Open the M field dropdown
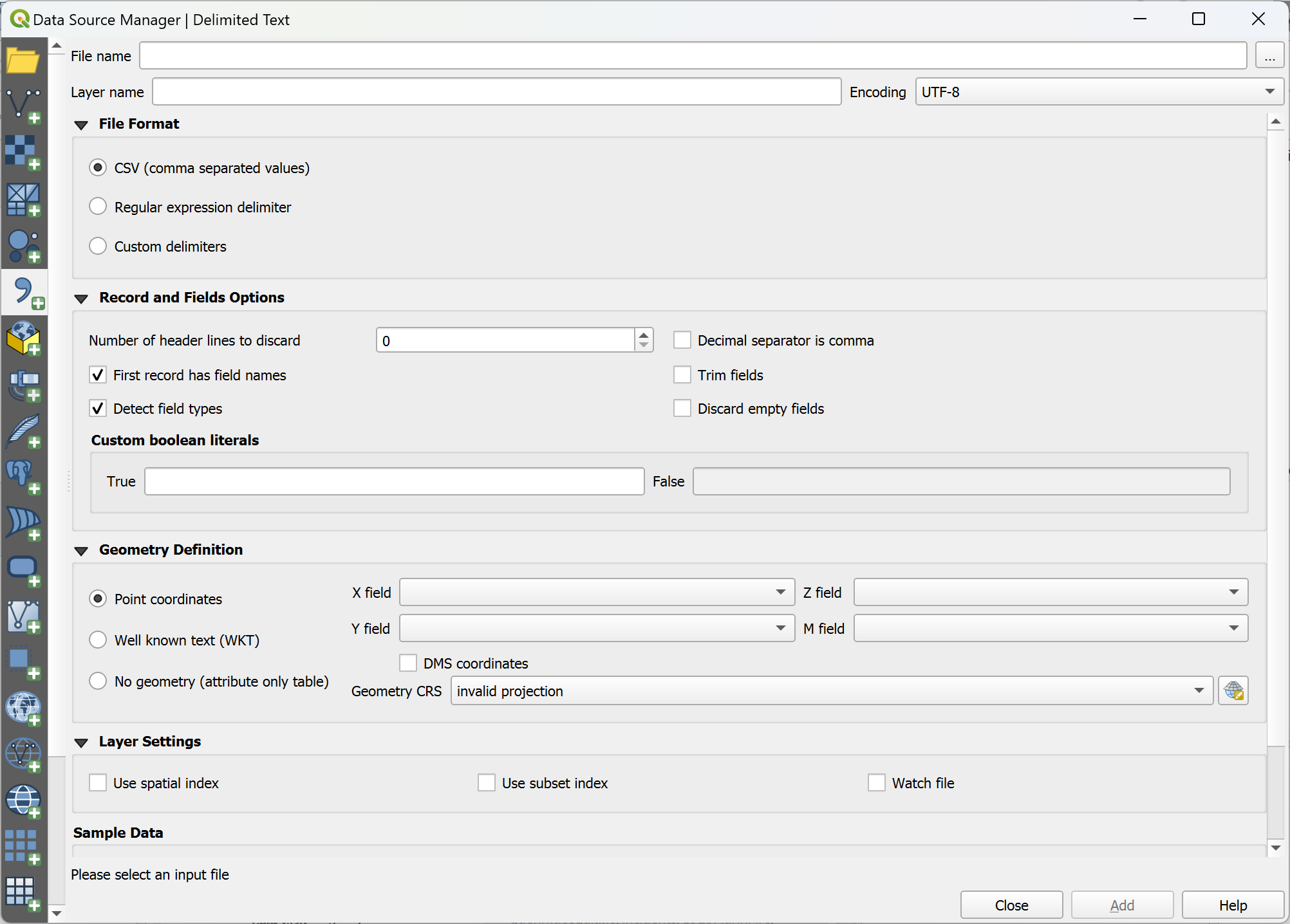This screenshot has width=1290, height=924. click(1051, 628)
